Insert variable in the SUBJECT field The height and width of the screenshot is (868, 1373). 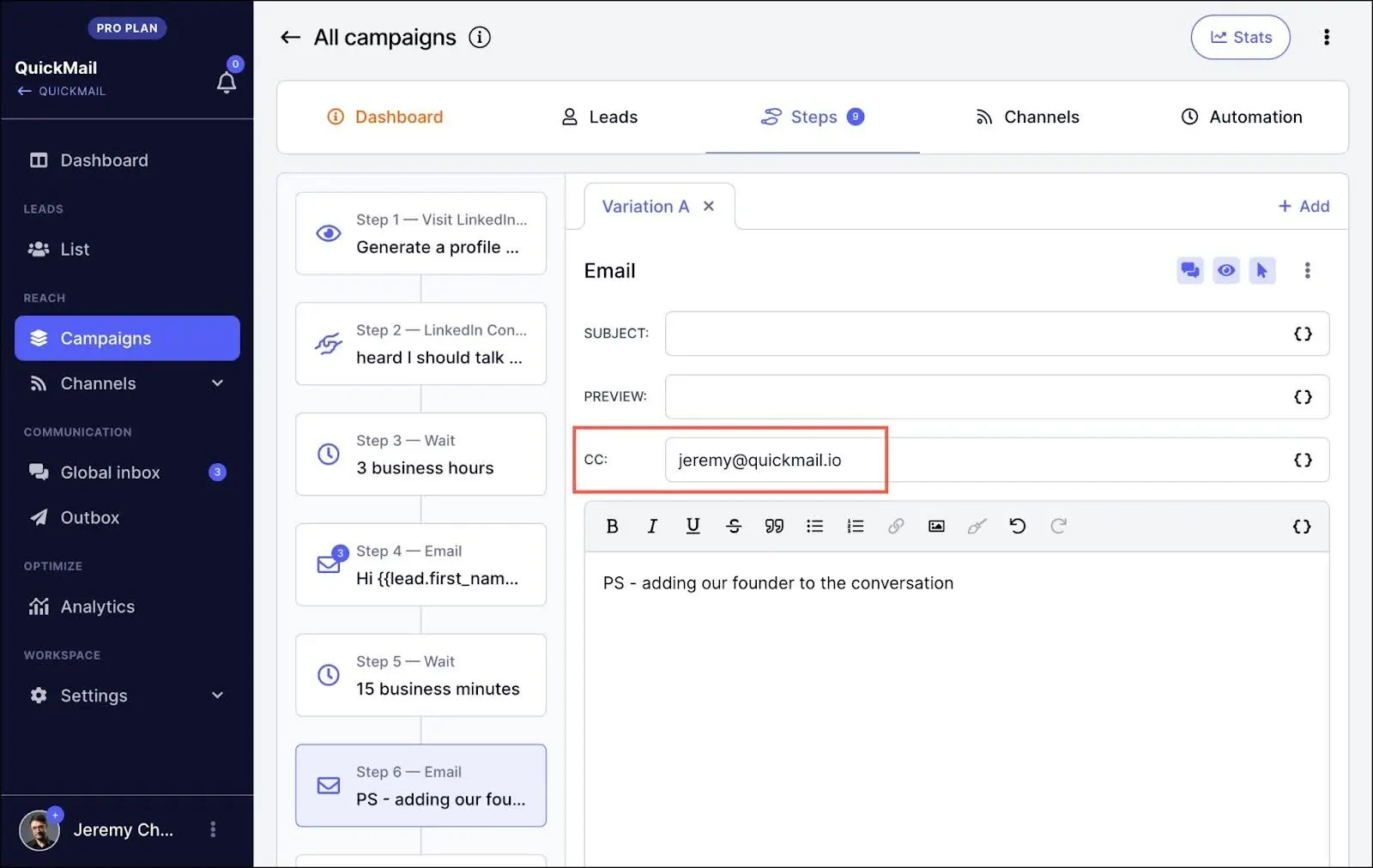(x=1303, y=334)
